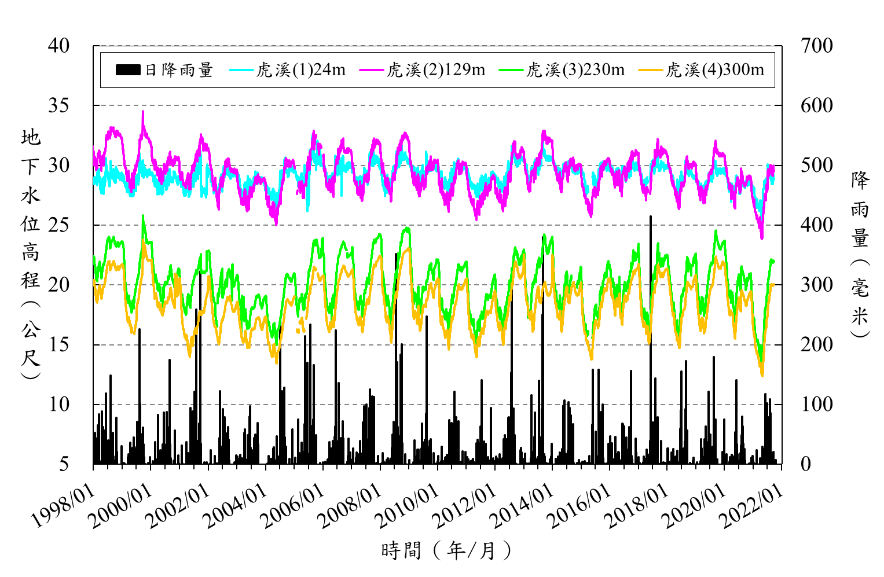Select the cyan line legend swatch
884x577 pixels.
coord(241,70)
